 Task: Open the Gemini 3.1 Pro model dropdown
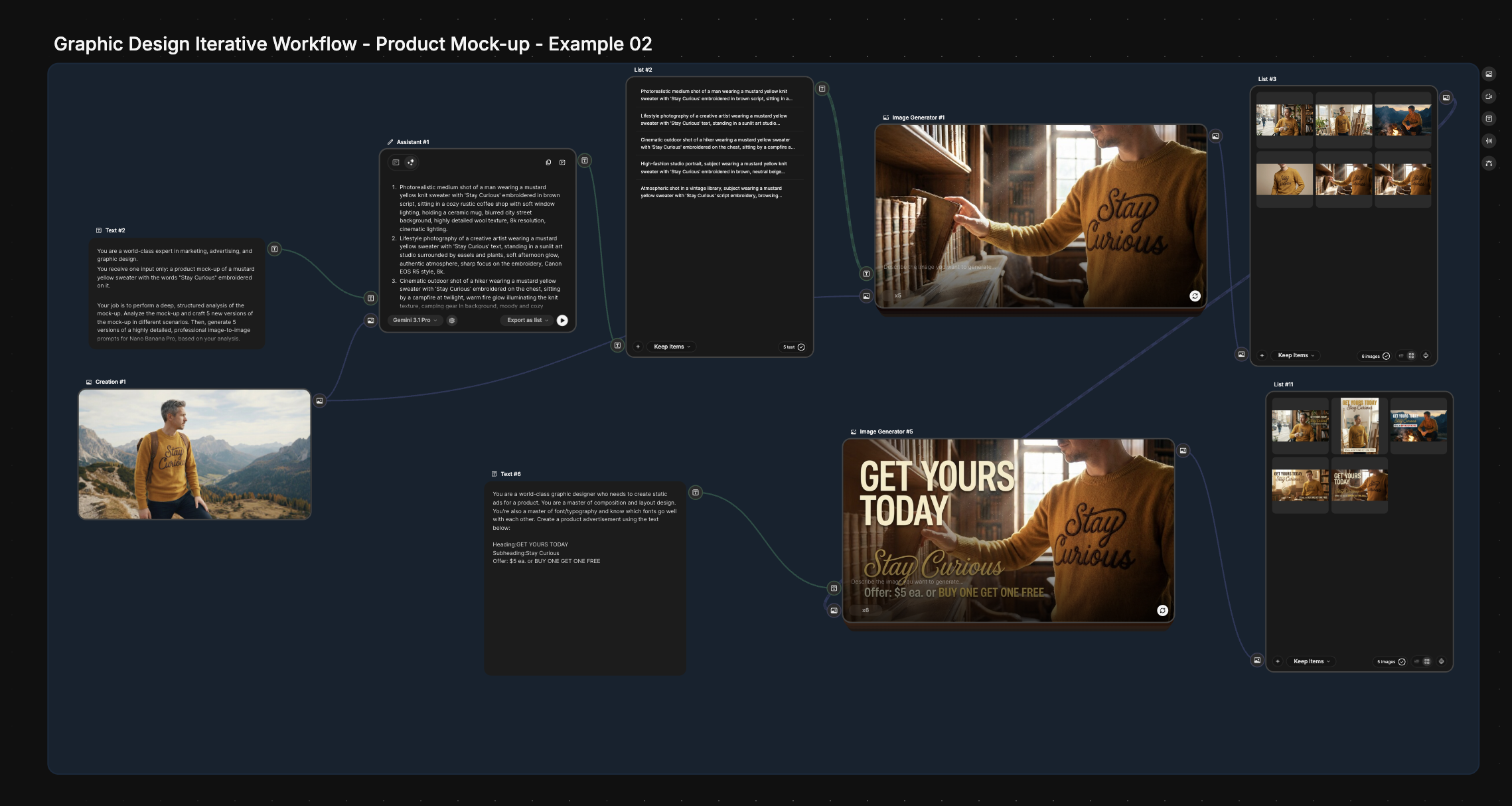click(x=415, y=321)
